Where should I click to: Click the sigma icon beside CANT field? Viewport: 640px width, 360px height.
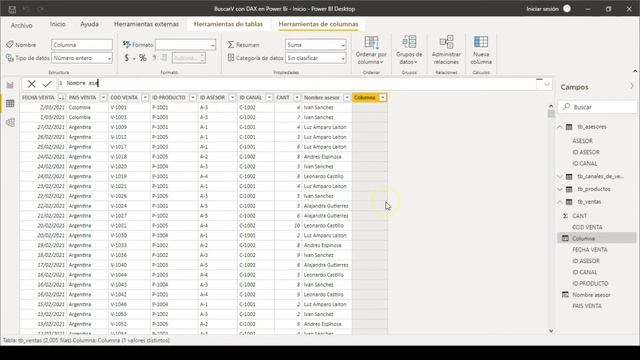pos(565,216)
